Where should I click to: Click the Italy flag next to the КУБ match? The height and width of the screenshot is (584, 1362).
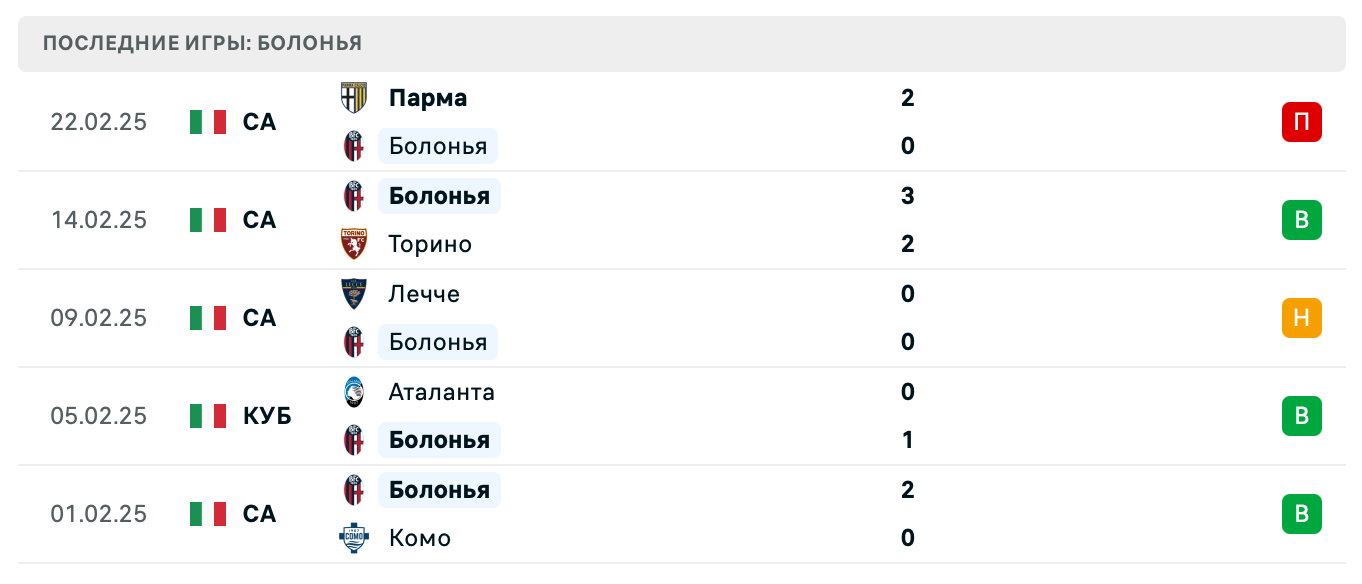tap(207, 415)
